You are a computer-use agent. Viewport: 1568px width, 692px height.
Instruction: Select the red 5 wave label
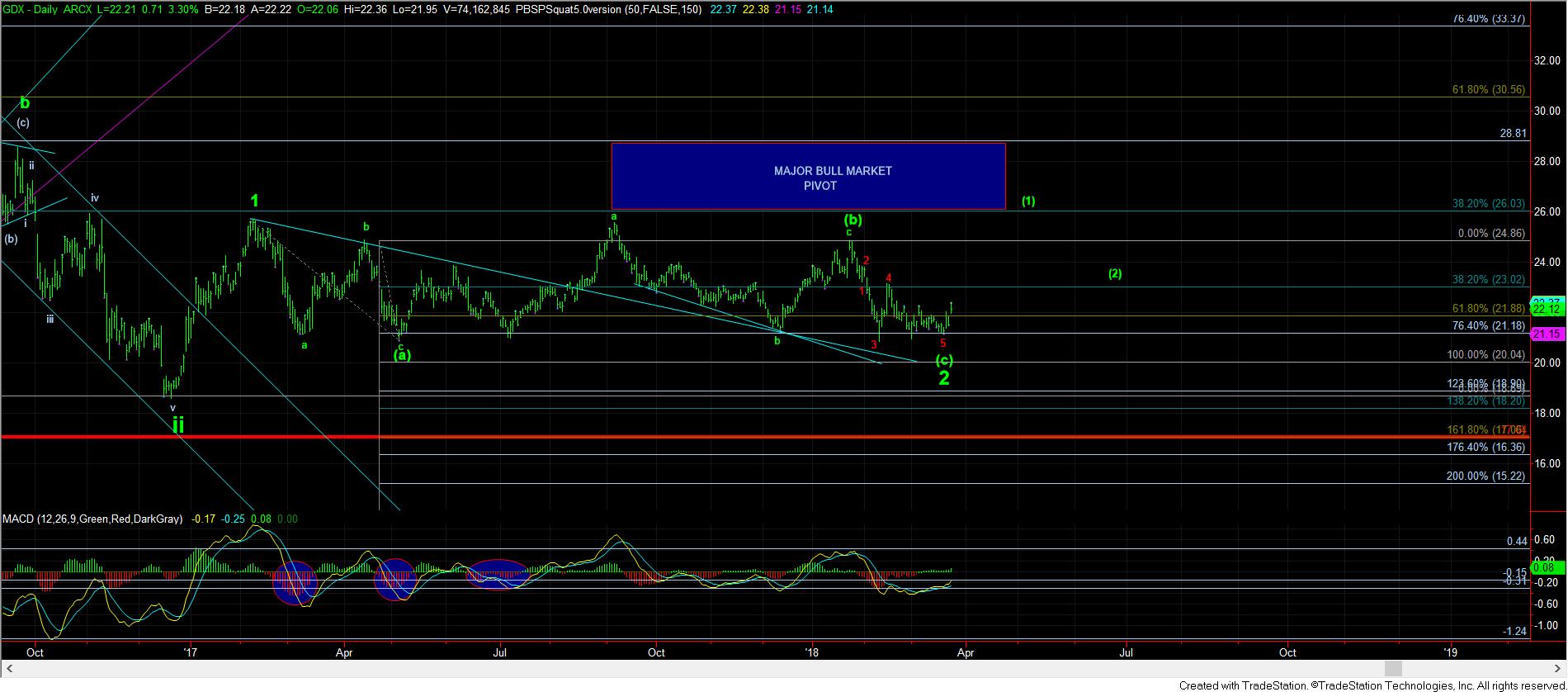point(942,343)
